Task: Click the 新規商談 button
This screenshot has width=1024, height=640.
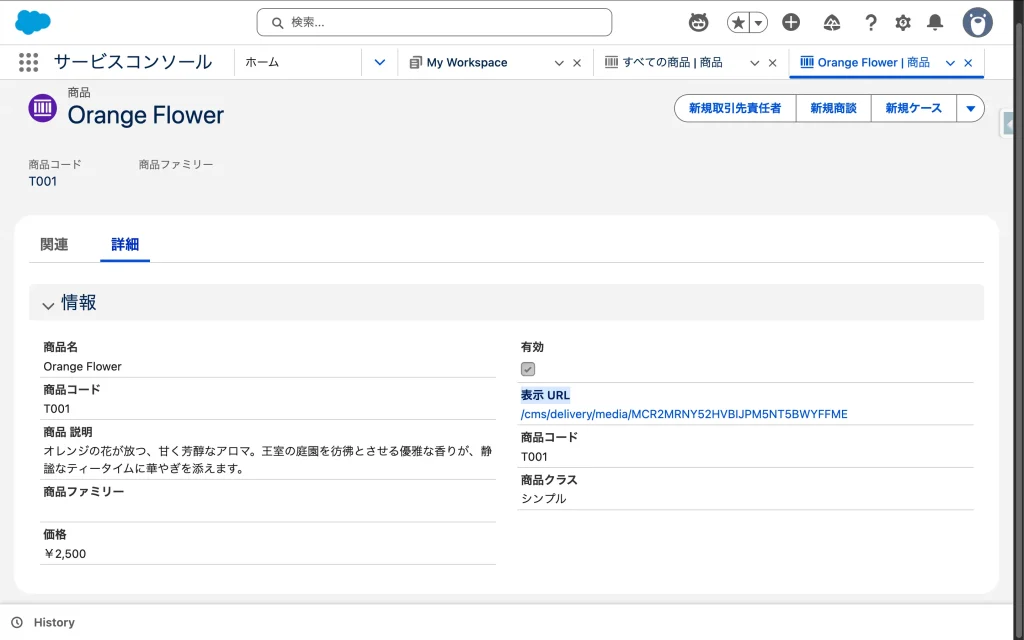Action: click(833, 108)
